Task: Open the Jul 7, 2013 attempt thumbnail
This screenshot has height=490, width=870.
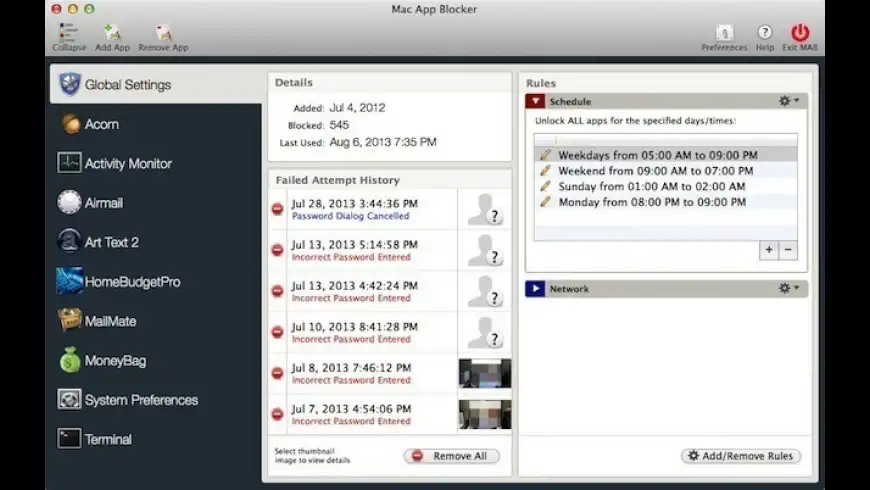Action: [485, 414]
